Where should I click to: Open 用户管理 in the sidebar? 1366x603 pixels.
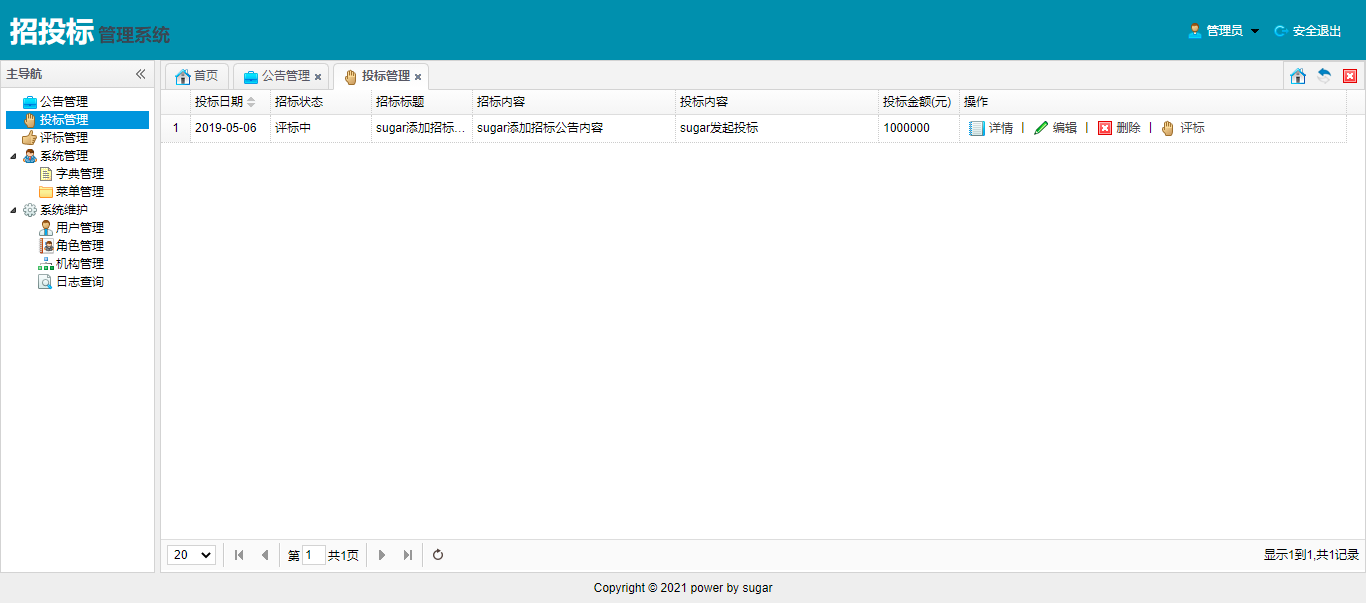point(80,228)
